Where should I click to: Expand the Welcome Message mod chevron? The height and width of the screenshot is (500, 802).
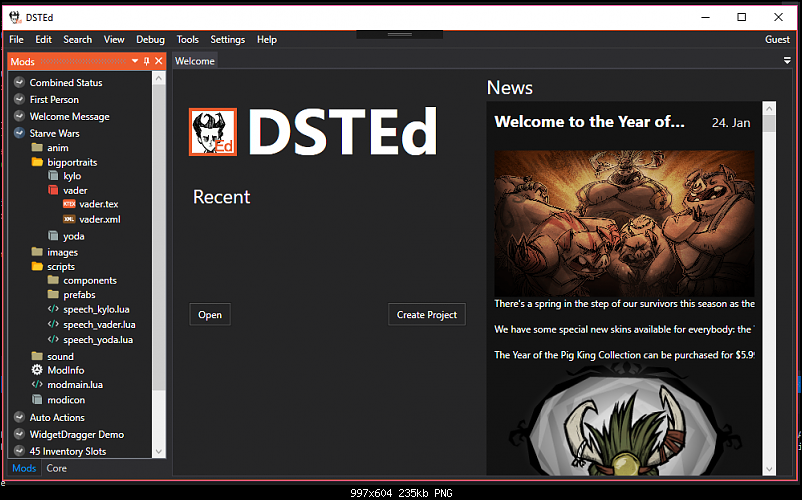(19, 116)
